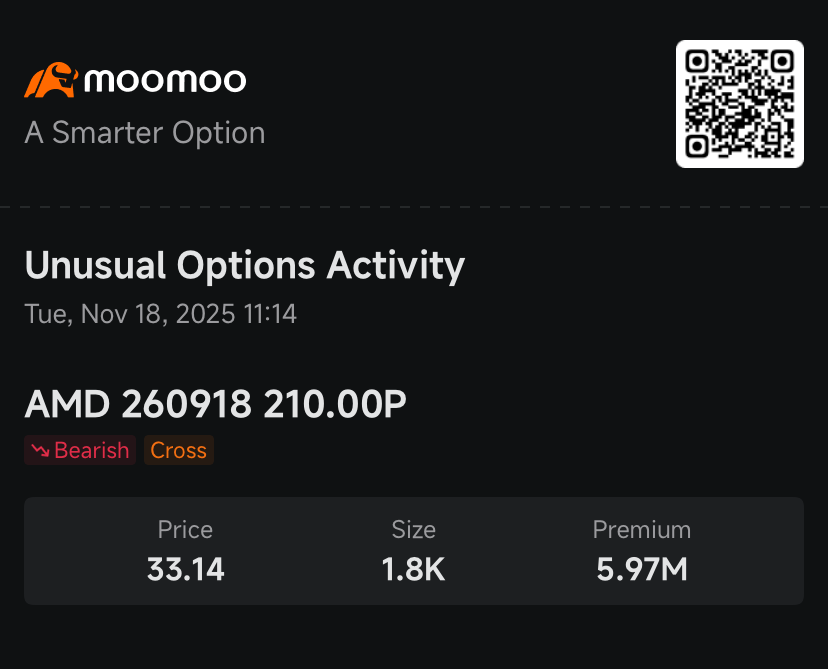Click the top-left finder square of QR code
The image size is (828, 669).
pos(697,61)
